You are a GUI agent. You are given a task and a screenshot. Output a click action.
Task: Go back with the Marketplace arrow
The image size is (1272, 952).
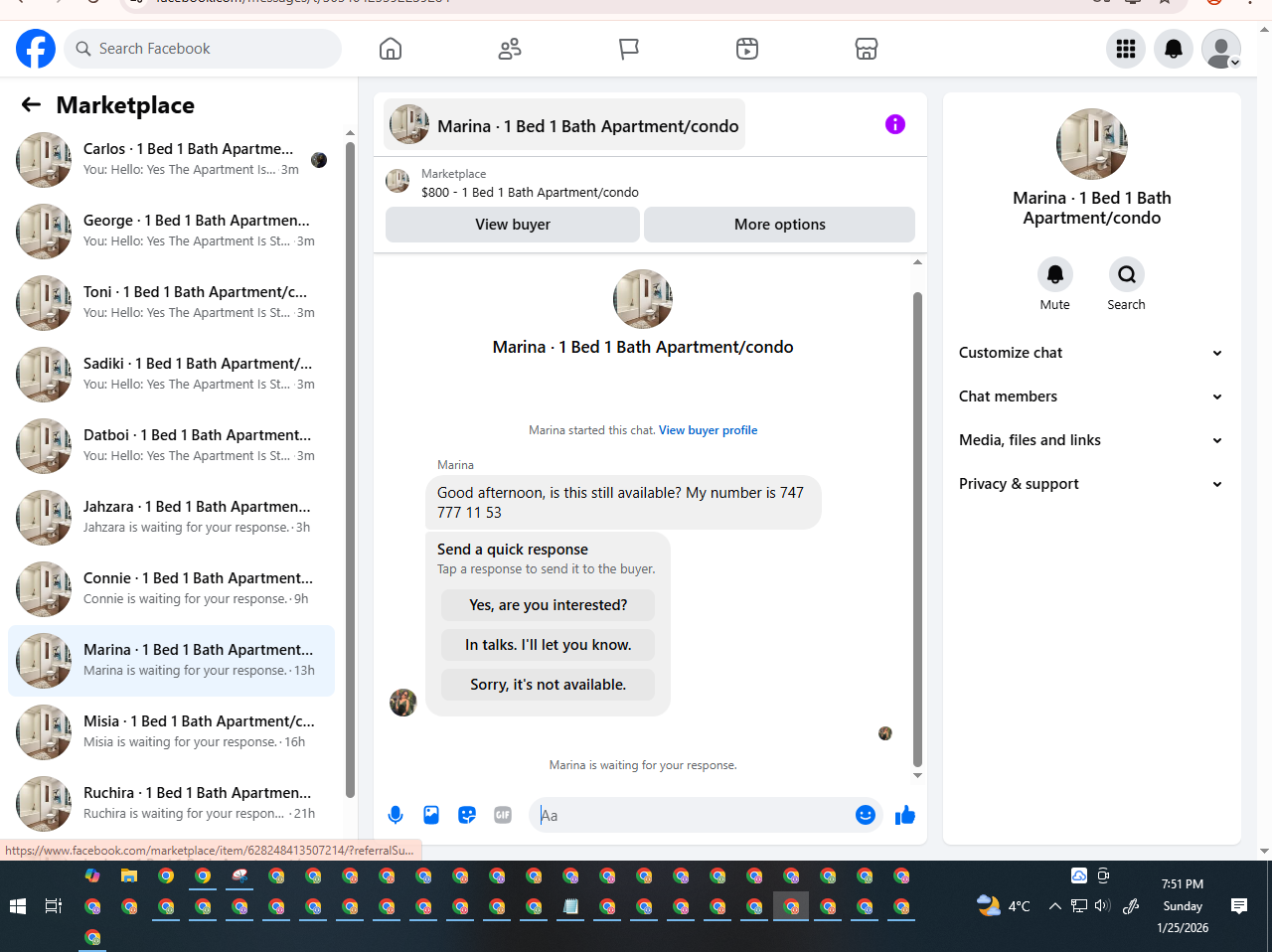click(31, 104)
